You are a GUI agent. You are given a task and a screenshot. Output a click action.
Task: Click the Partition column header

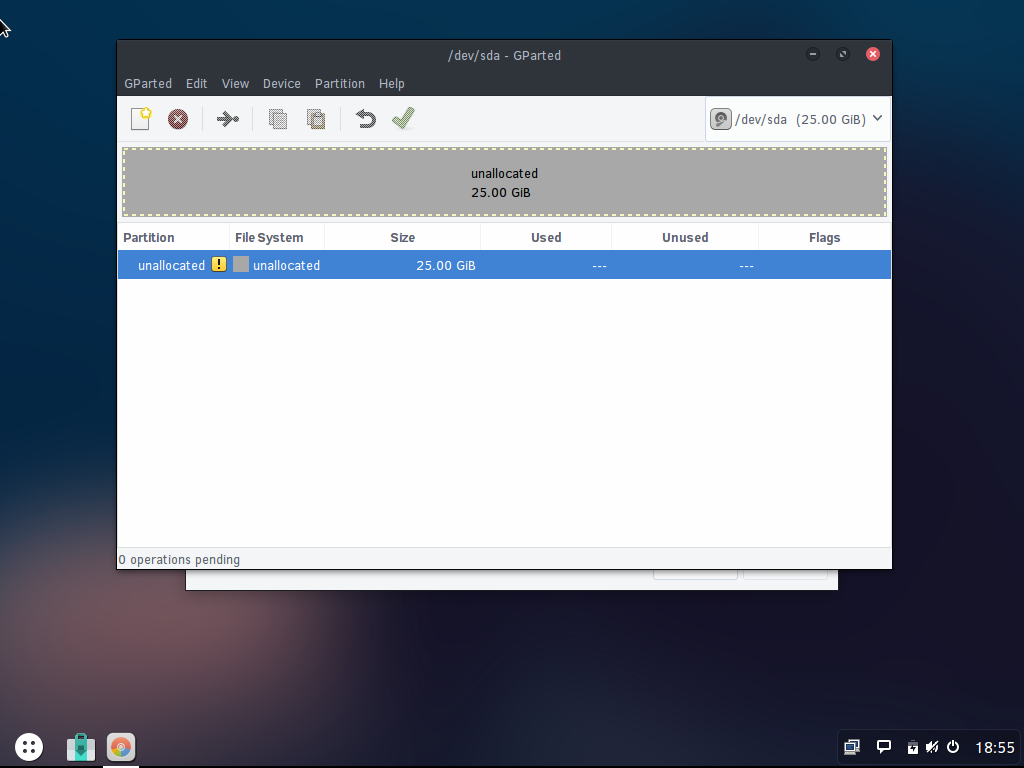174,238
